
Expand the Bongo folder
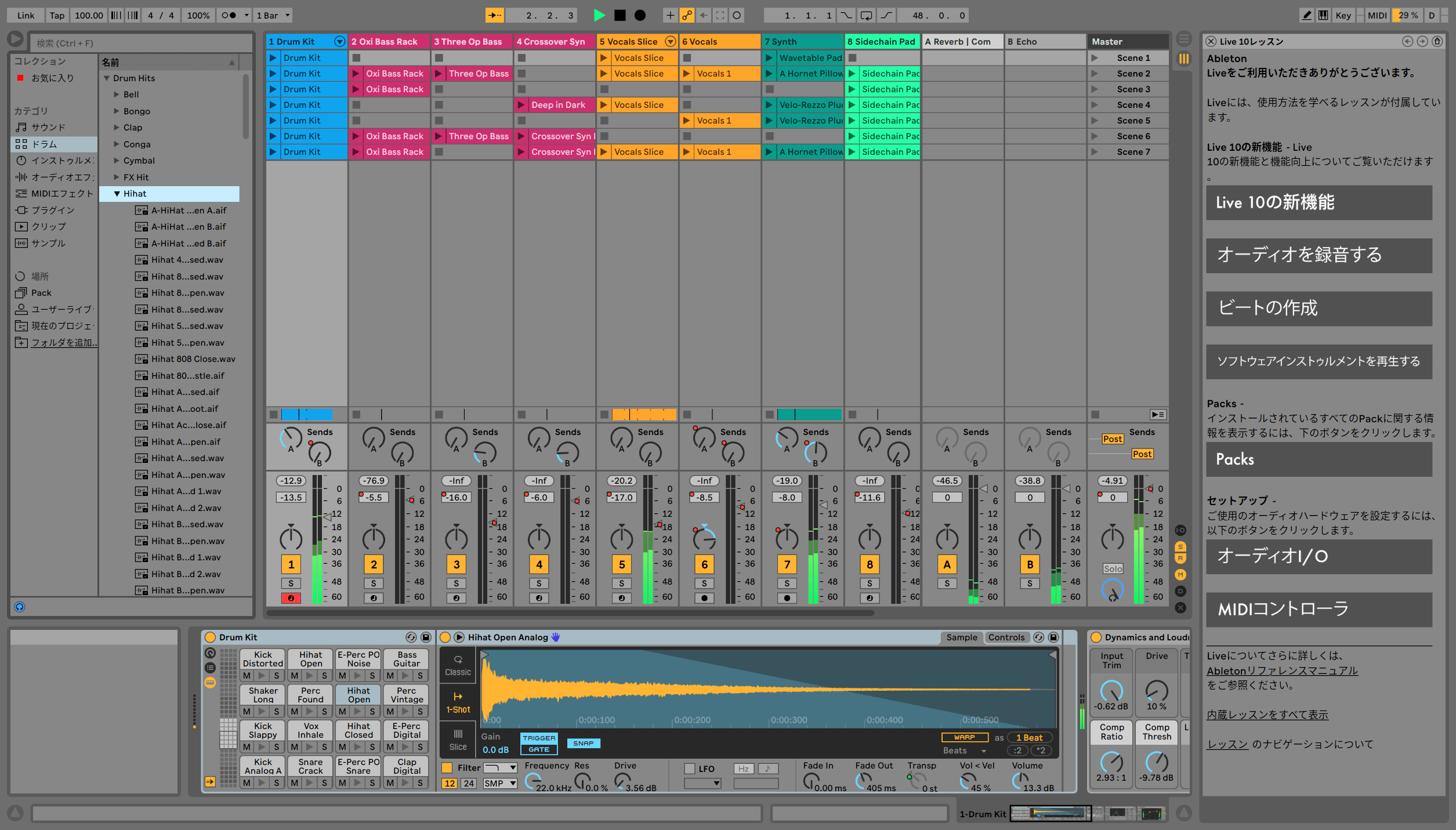click(117, 111)
